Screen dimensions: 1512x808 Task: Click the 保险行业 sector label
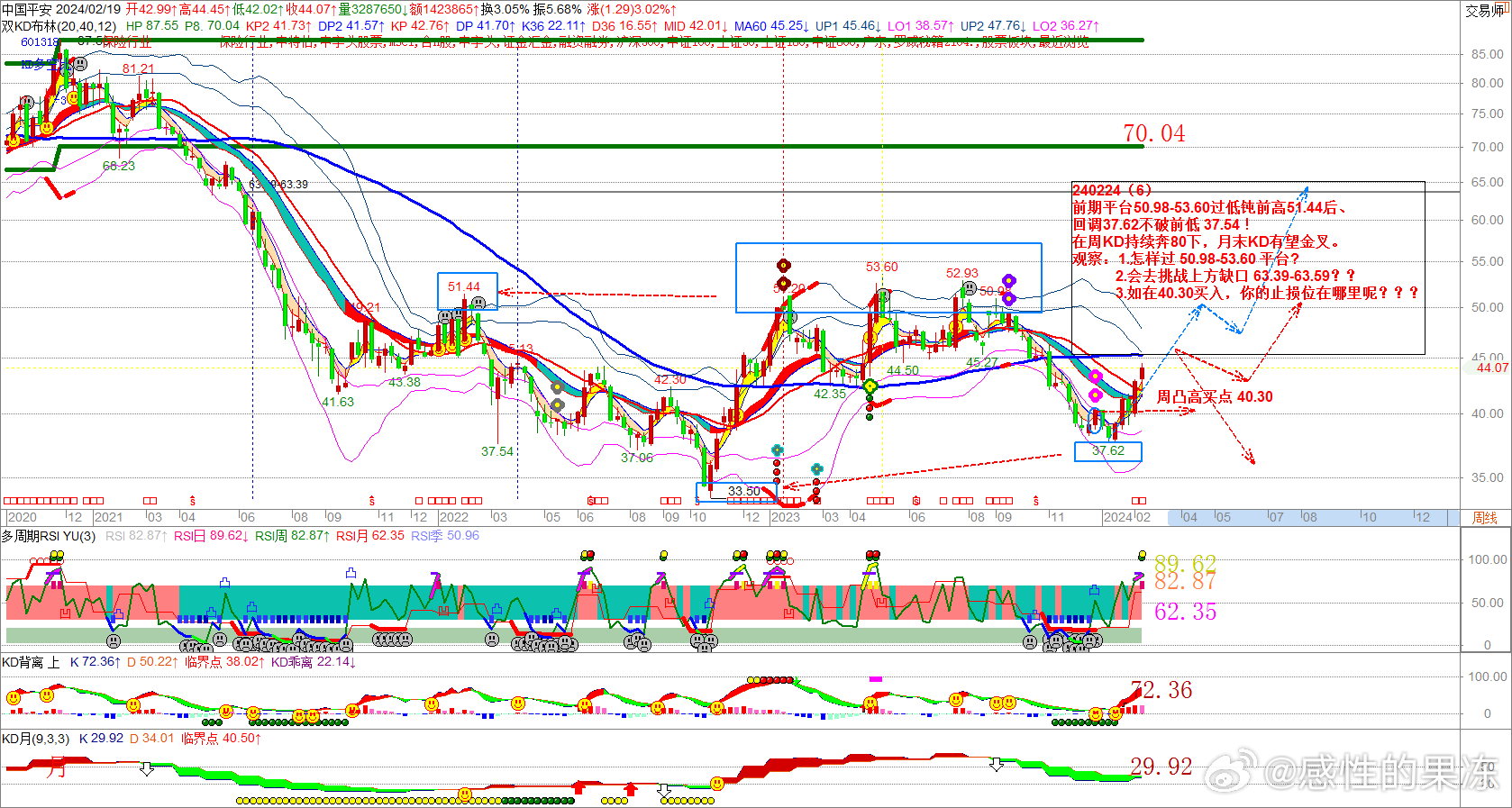point(126,41)
